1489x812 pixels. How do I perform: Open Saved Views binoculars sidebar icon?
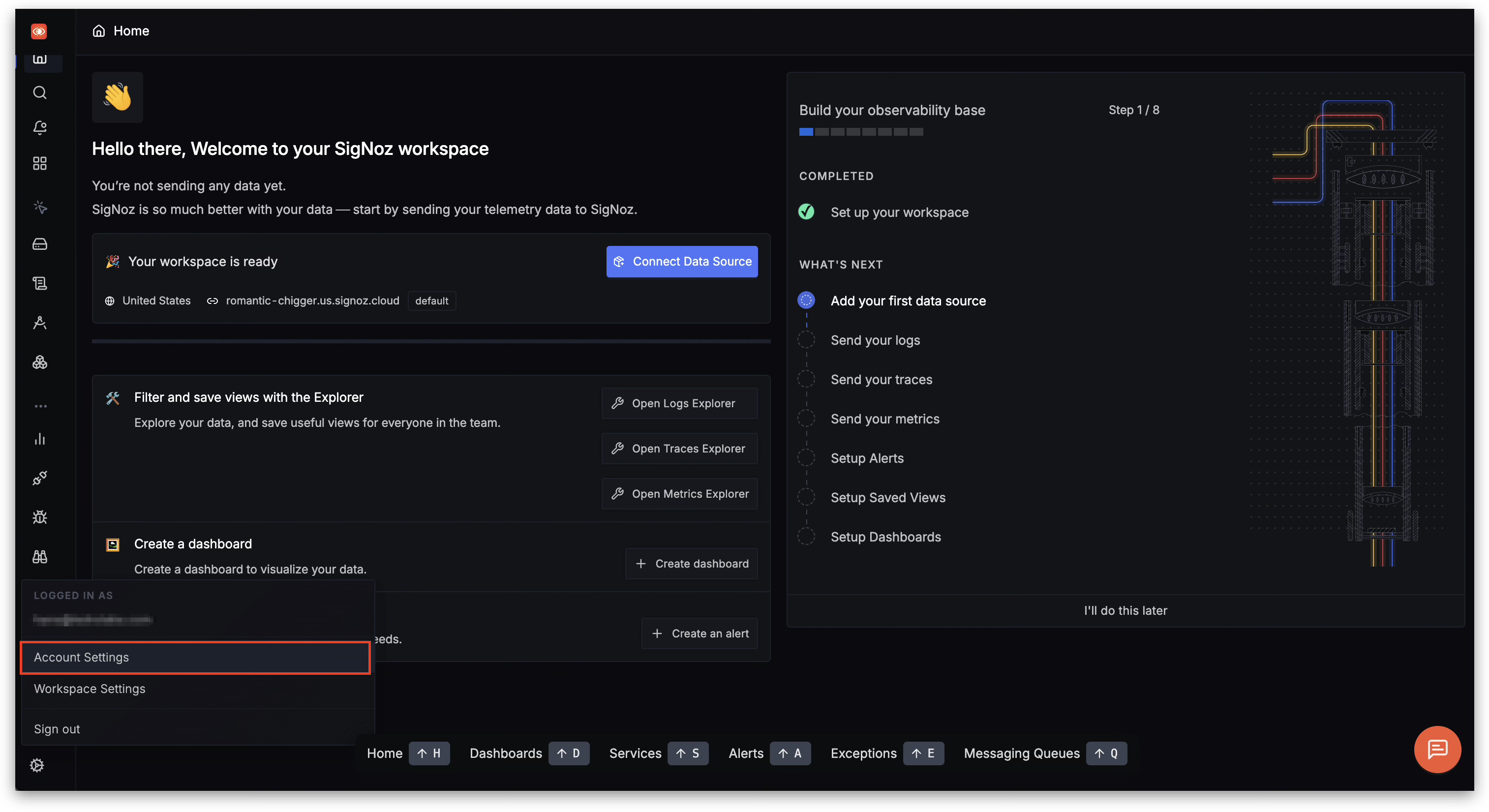(39, 557)
